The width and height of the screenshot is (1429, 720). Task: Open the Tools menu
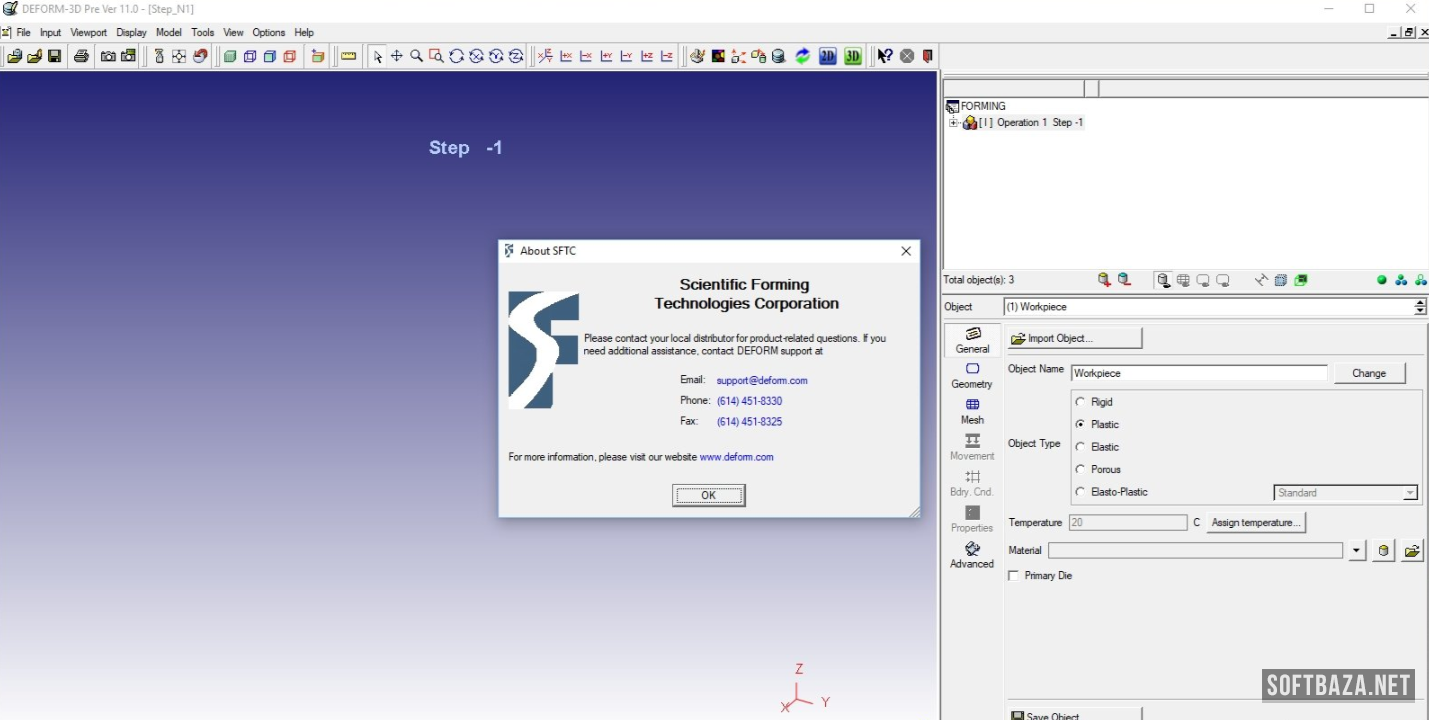tap(202, 32)
